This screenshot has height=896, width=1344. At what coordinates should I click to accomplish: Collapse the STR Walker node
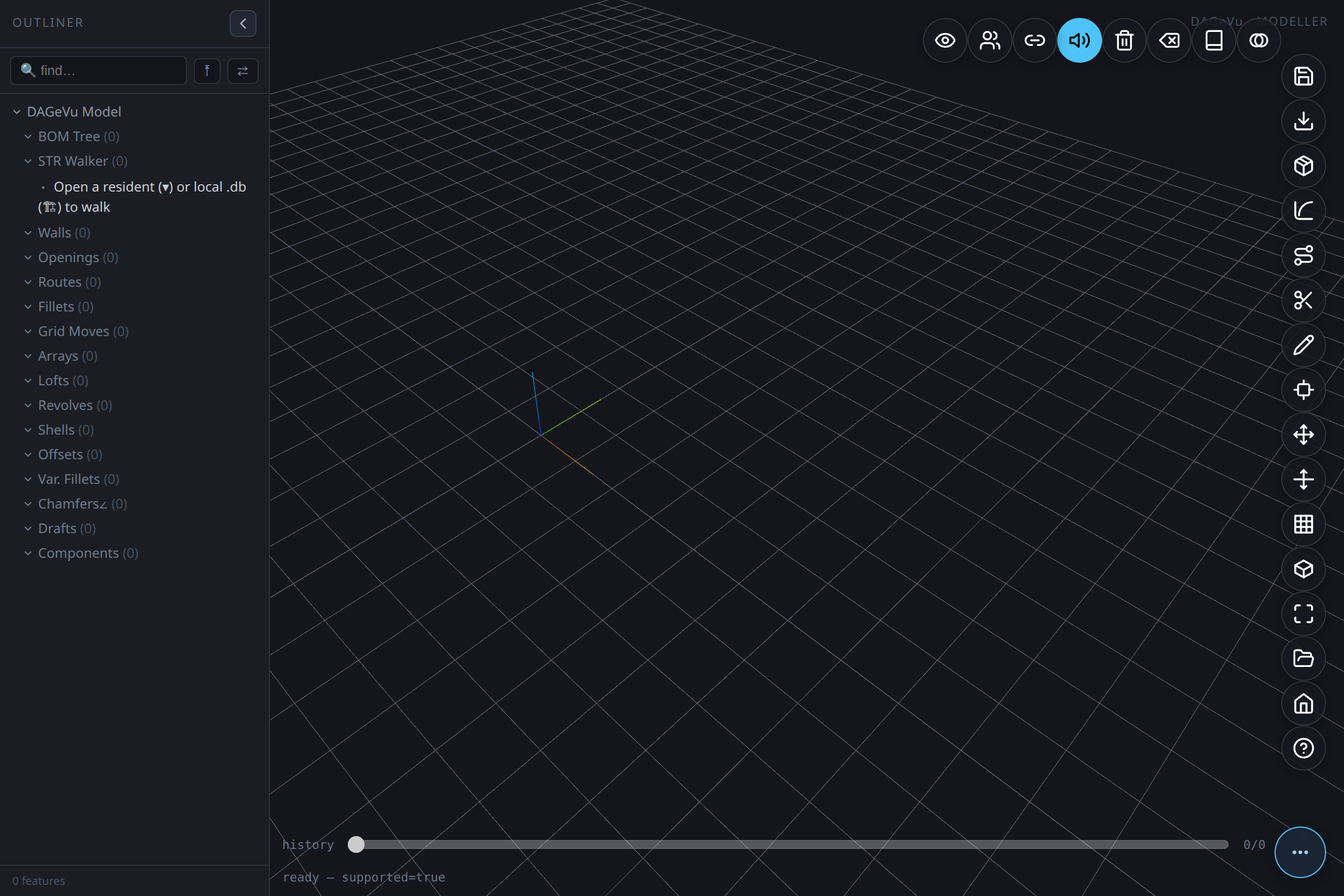[28, 161]
